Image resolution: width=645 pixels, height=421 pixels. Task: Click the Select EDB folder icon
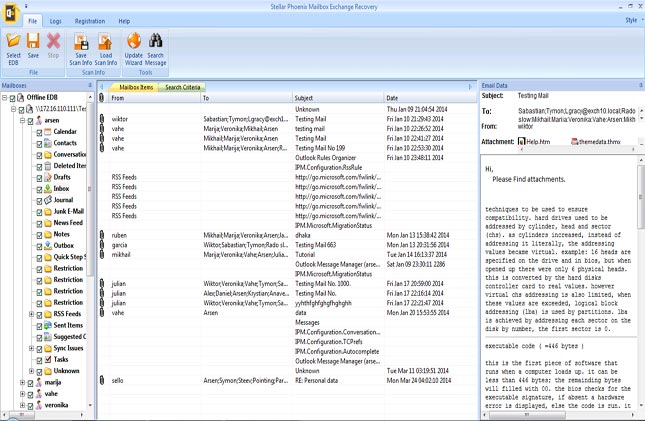[13, 41]
